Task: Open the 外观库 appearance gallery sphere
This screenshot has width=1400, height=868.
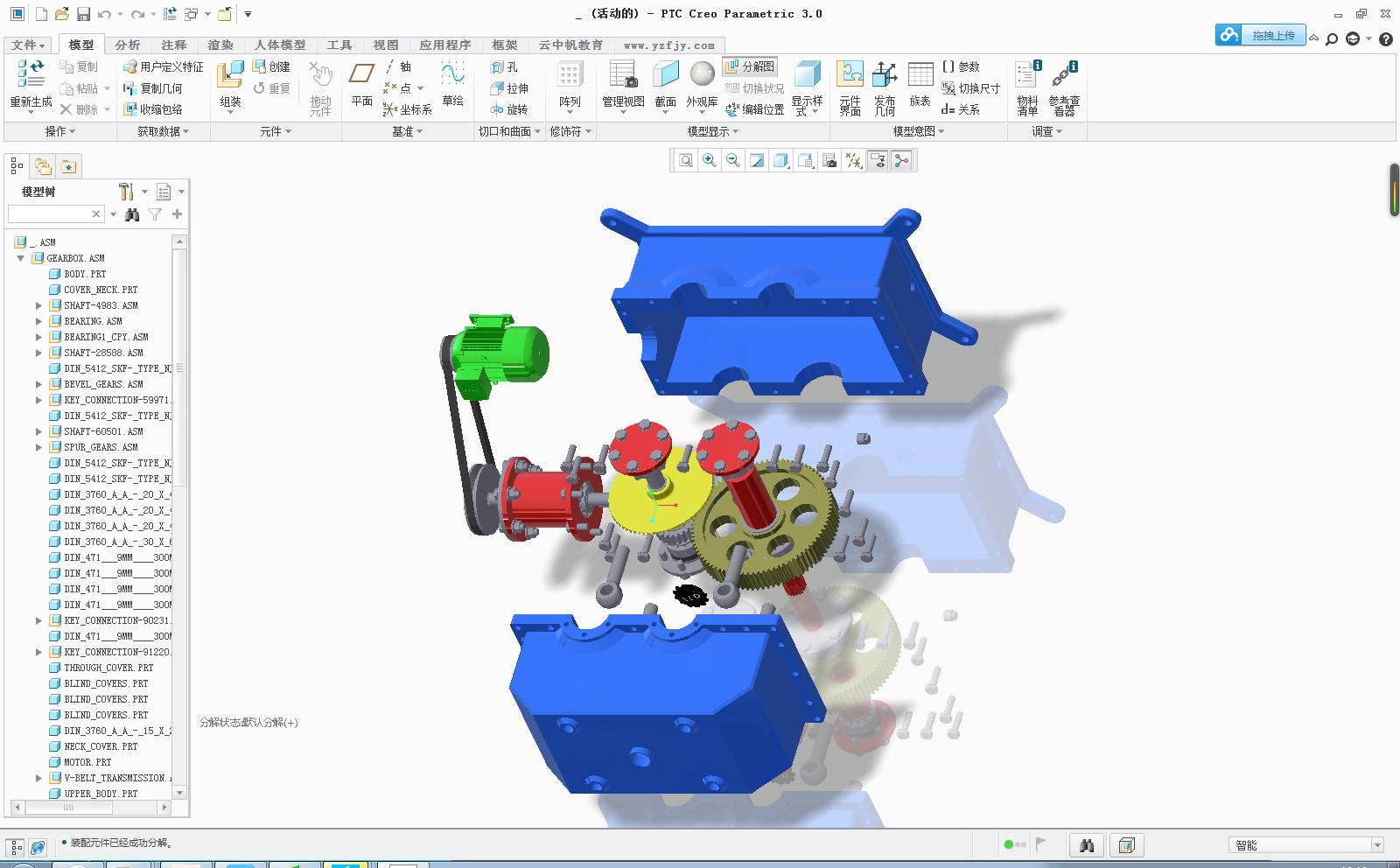Action: 702,73
